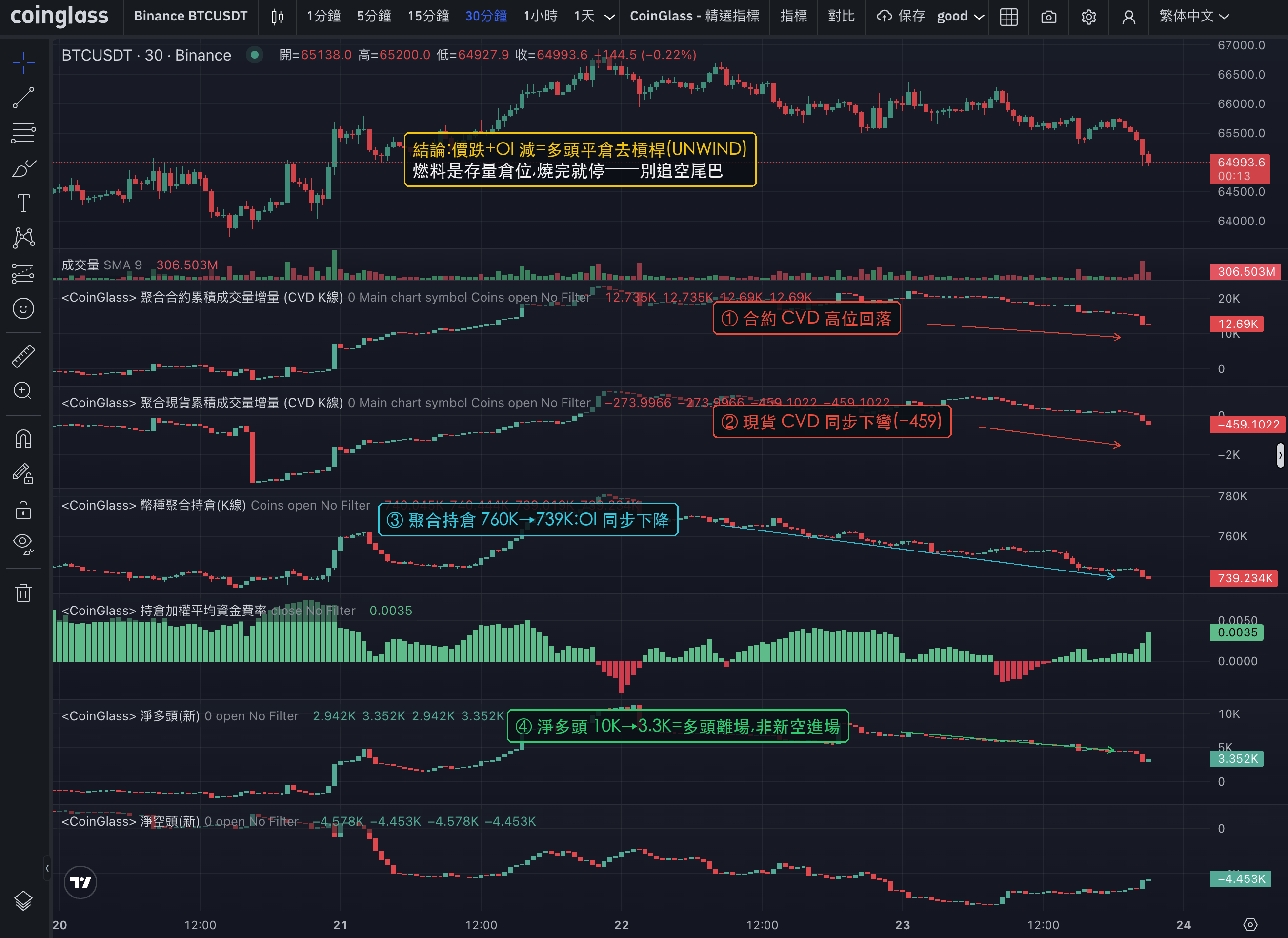The image size is (1288, 938).
Task: Click the 對比 compare button
Action: tap(841, 16)
